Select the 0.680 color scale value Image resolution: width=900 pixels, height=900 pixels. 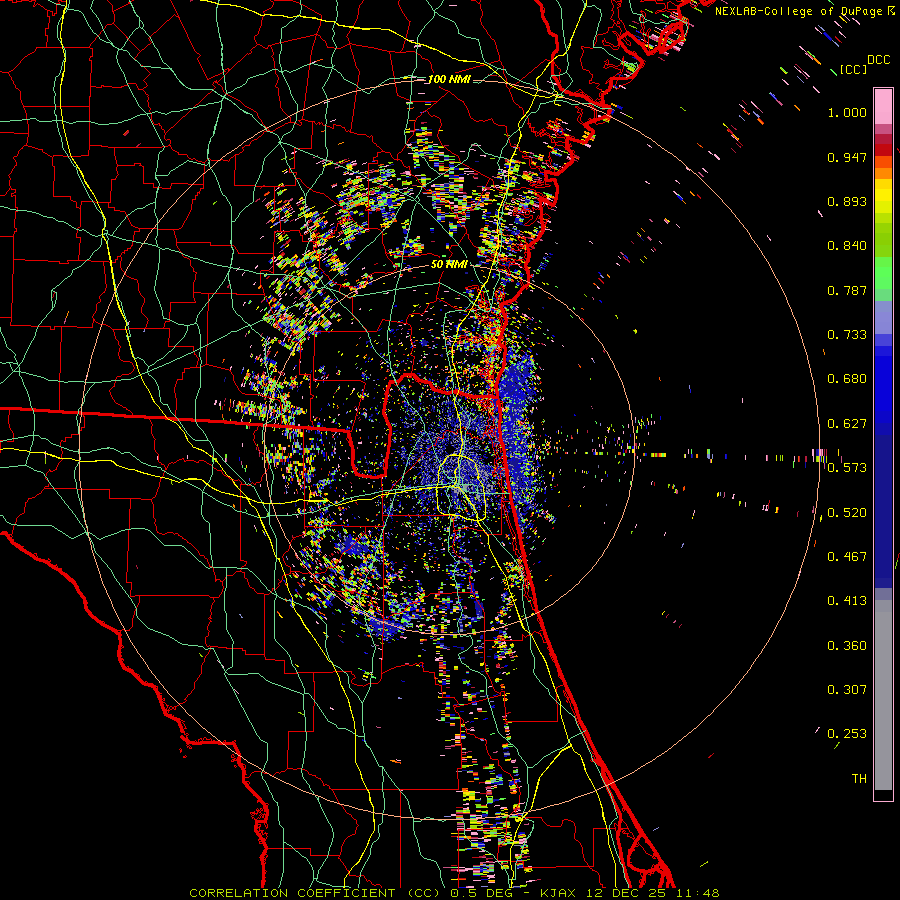click(x=847, y=379)
